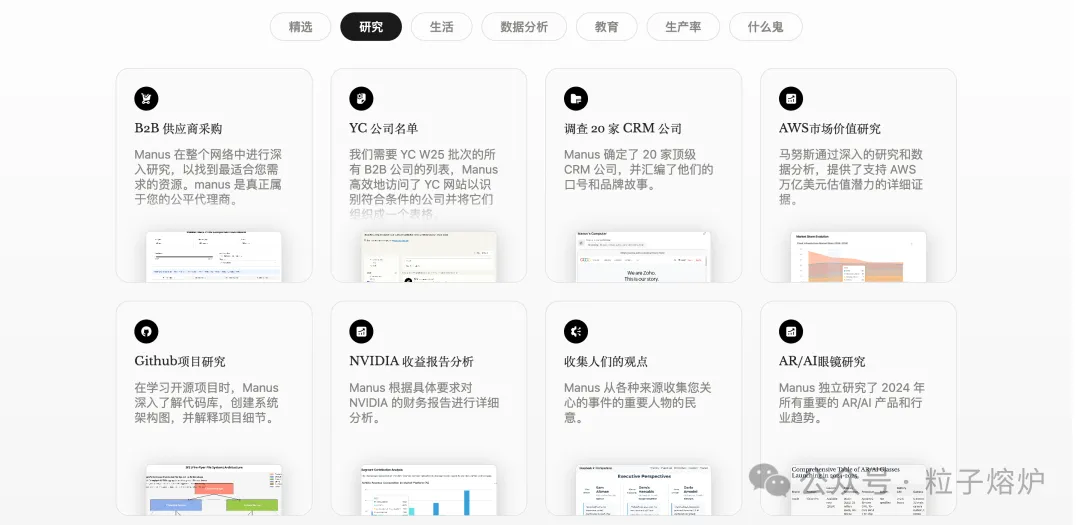Click description text starting Manus 根据具体要求对

[424, 402]
